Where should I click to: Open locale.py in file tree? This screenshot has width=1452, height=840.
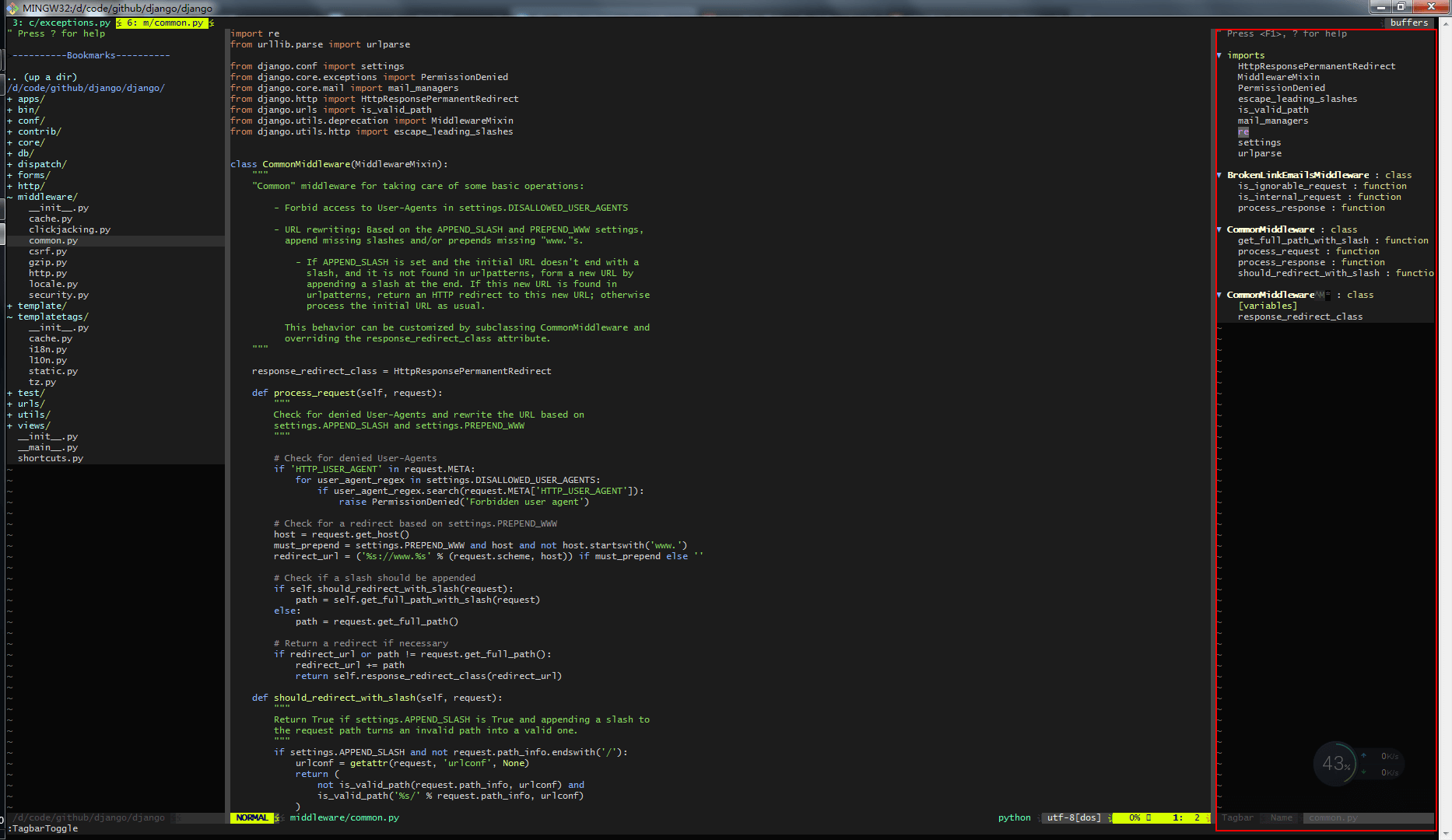(x=53, y=284)
